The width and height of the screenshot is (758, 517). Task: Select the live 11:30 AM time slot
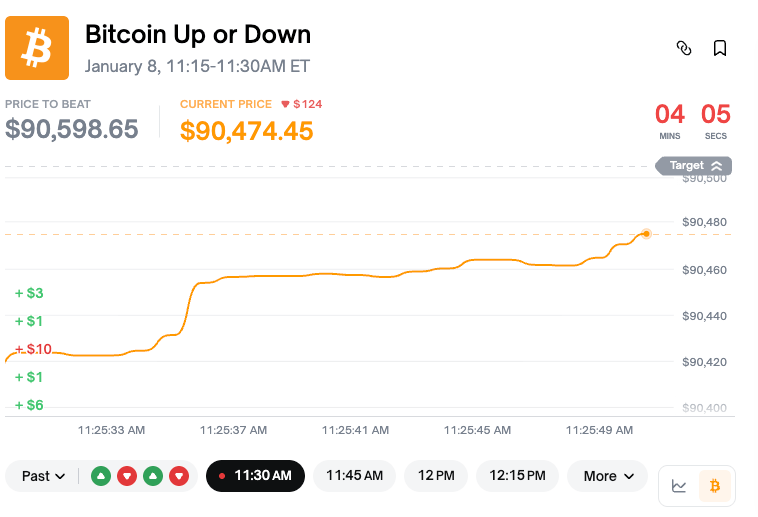pyautogui.click(x=255, y=476)
